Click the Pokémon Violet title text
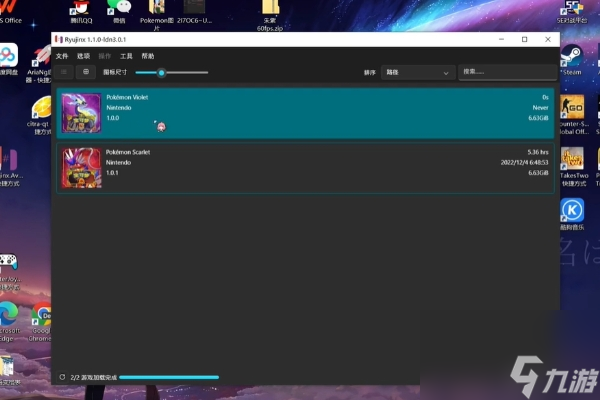This screenshot has height=400, width=600. pyautogui.click(x=127, y=97)
